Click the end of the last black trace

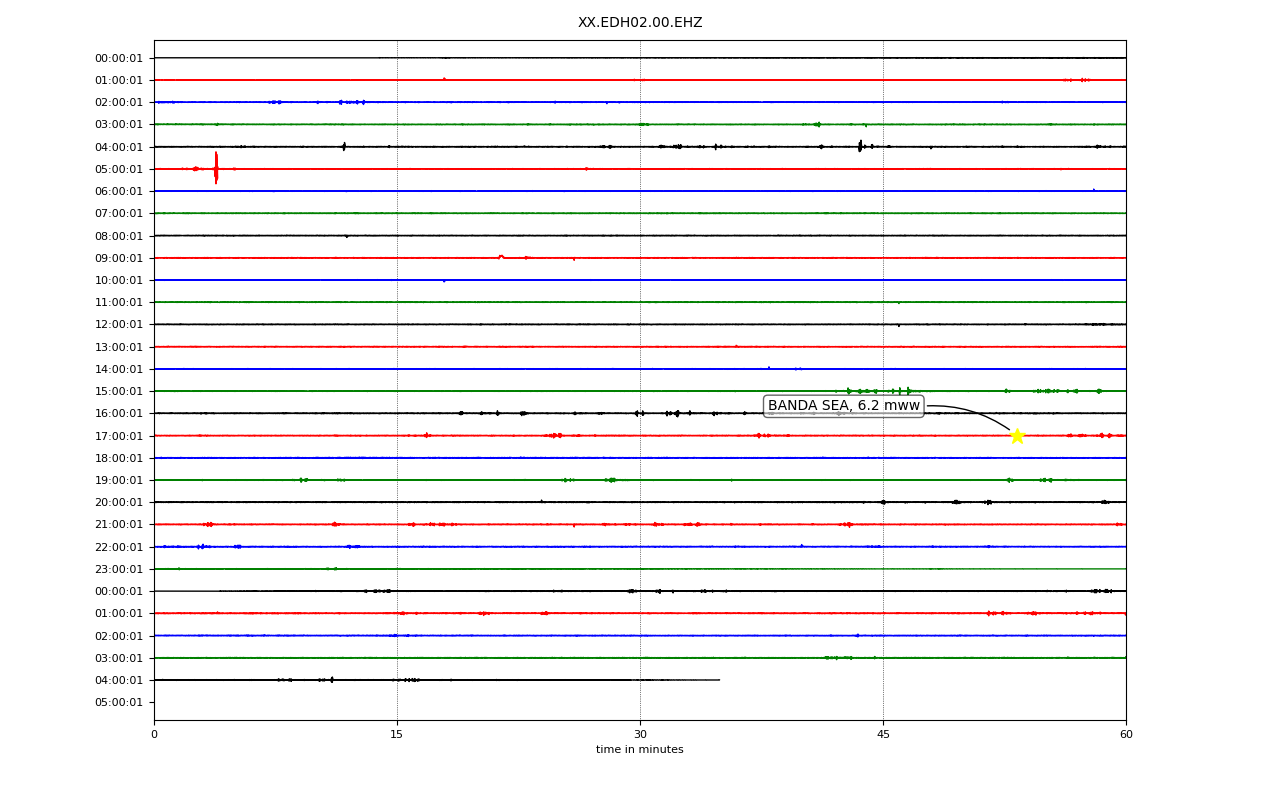(719, 680)
